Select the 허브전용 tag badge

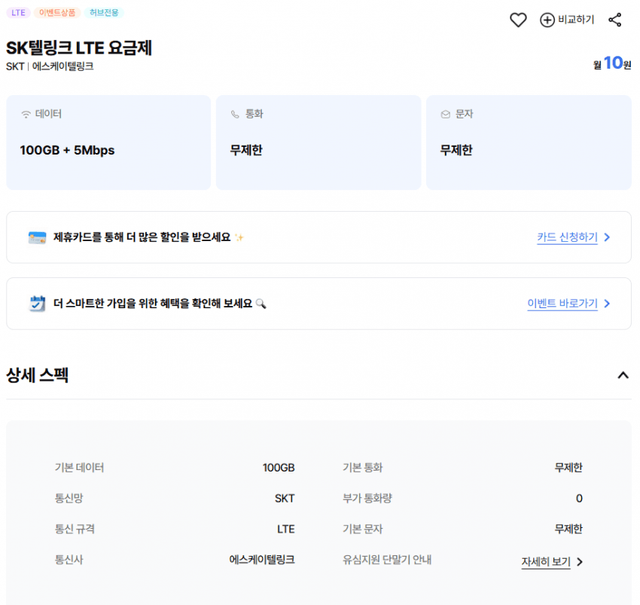pyautogui.click(x=103, y=13)
